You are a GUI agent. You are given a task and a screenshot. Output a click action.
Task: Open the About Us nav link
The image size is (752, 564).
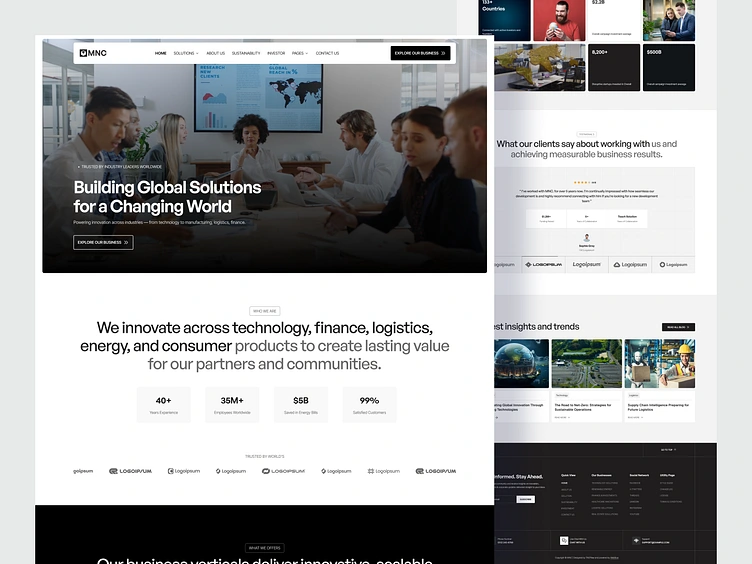(215, 53)
